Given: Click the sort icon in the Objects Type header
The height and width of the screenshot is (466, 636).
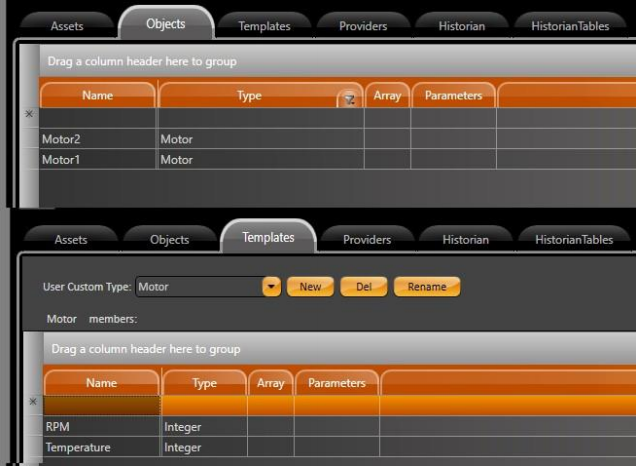Looking at the screenshot, I should tap(349, 98).
